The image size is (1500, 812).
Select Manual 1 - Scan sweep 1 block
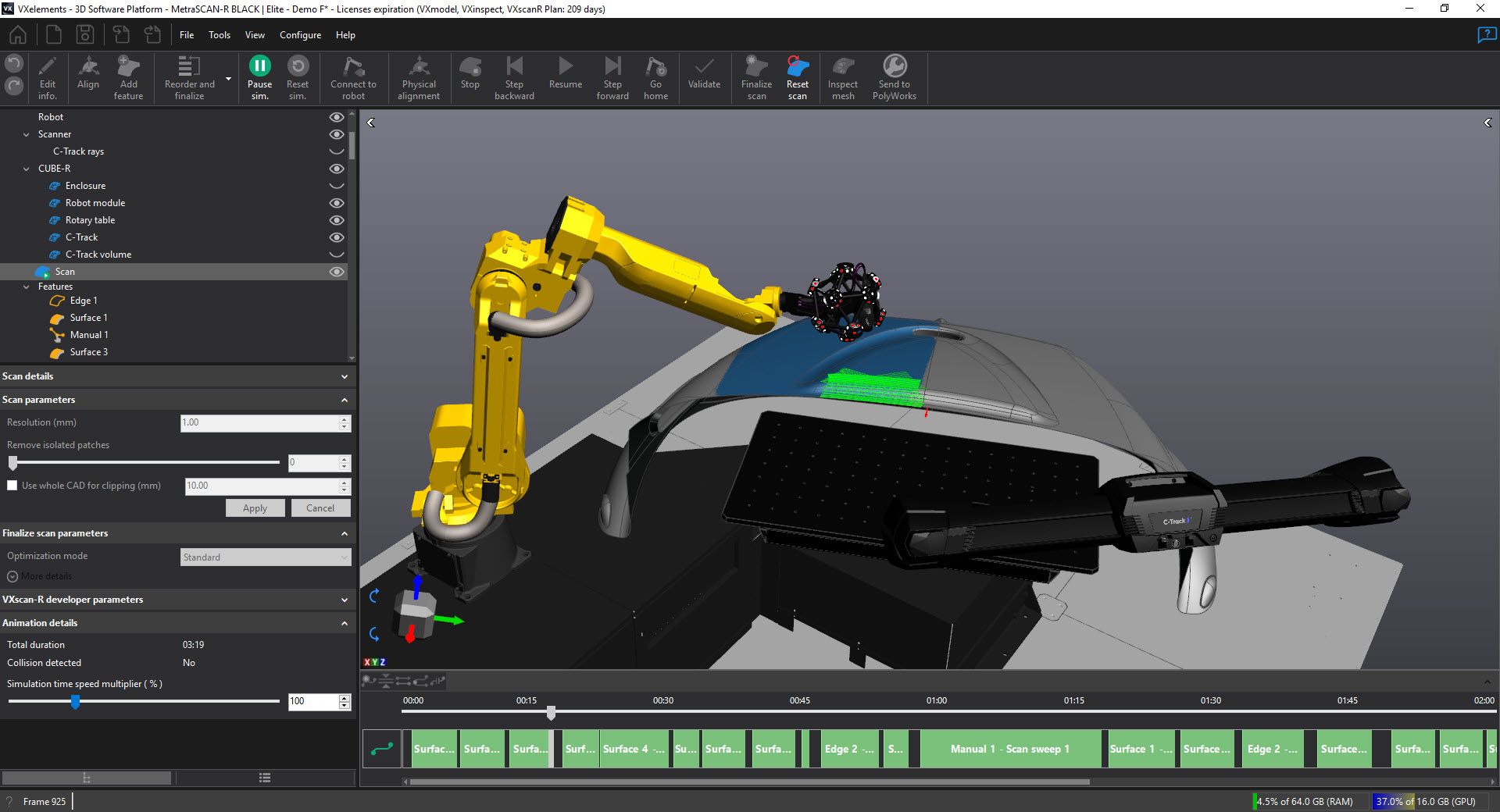(1010, 749)
